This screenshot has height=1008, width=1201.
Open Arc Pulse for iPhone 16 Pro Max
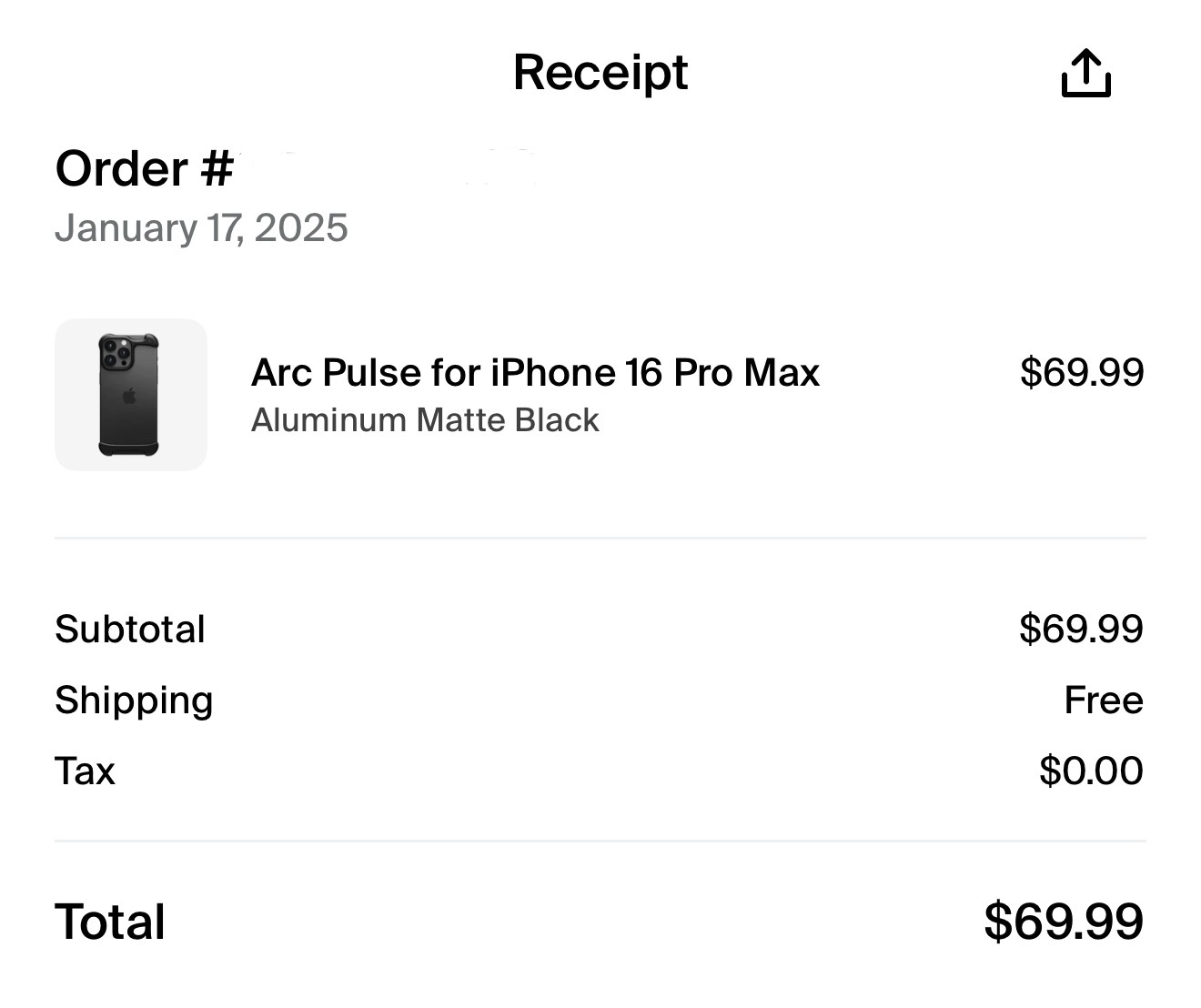[x=535, y=372]
